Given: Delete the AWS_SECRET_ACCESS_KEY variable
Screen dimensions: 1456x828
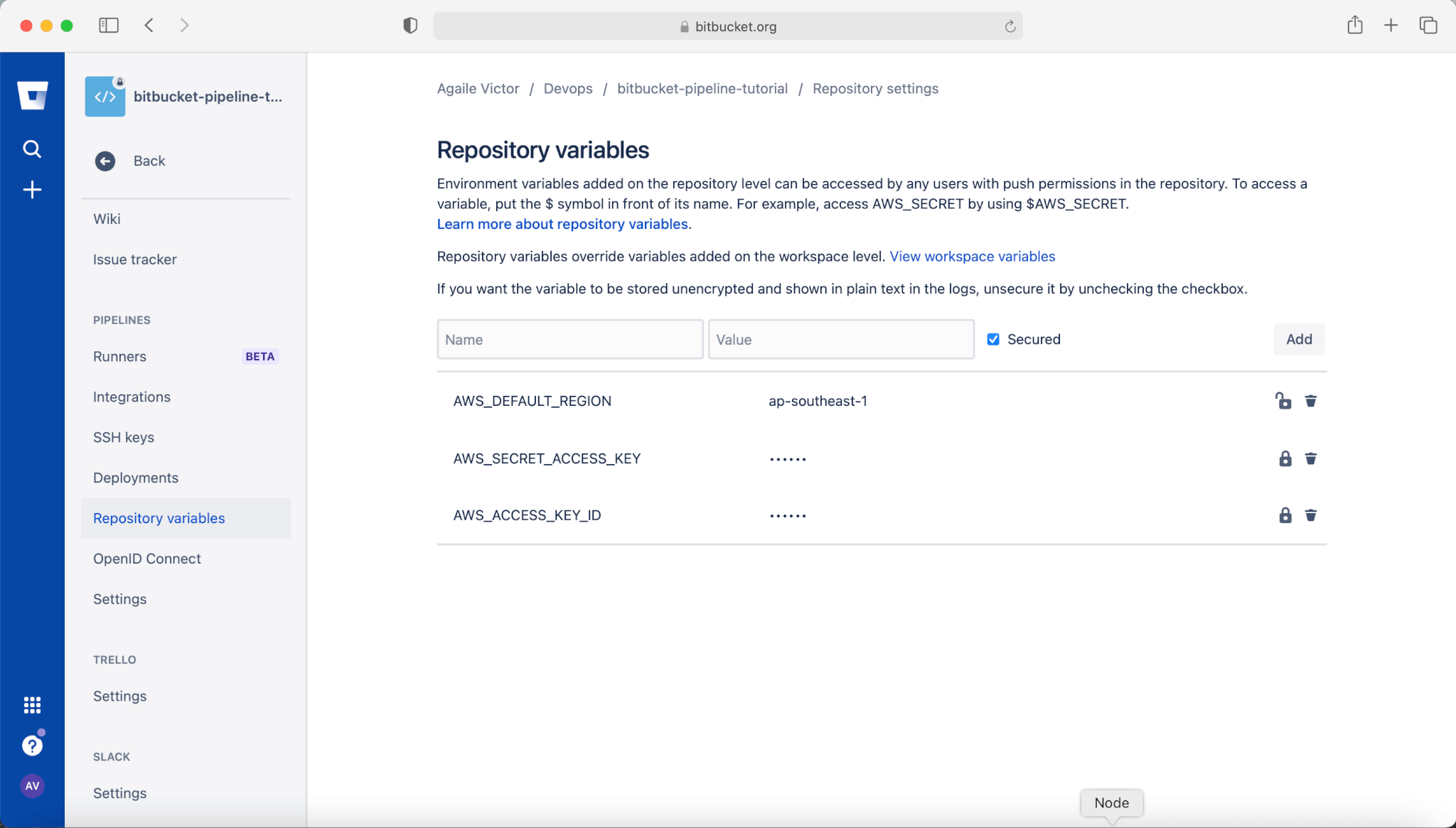Looking at the screenshot, I should (x=1310, y=458).
